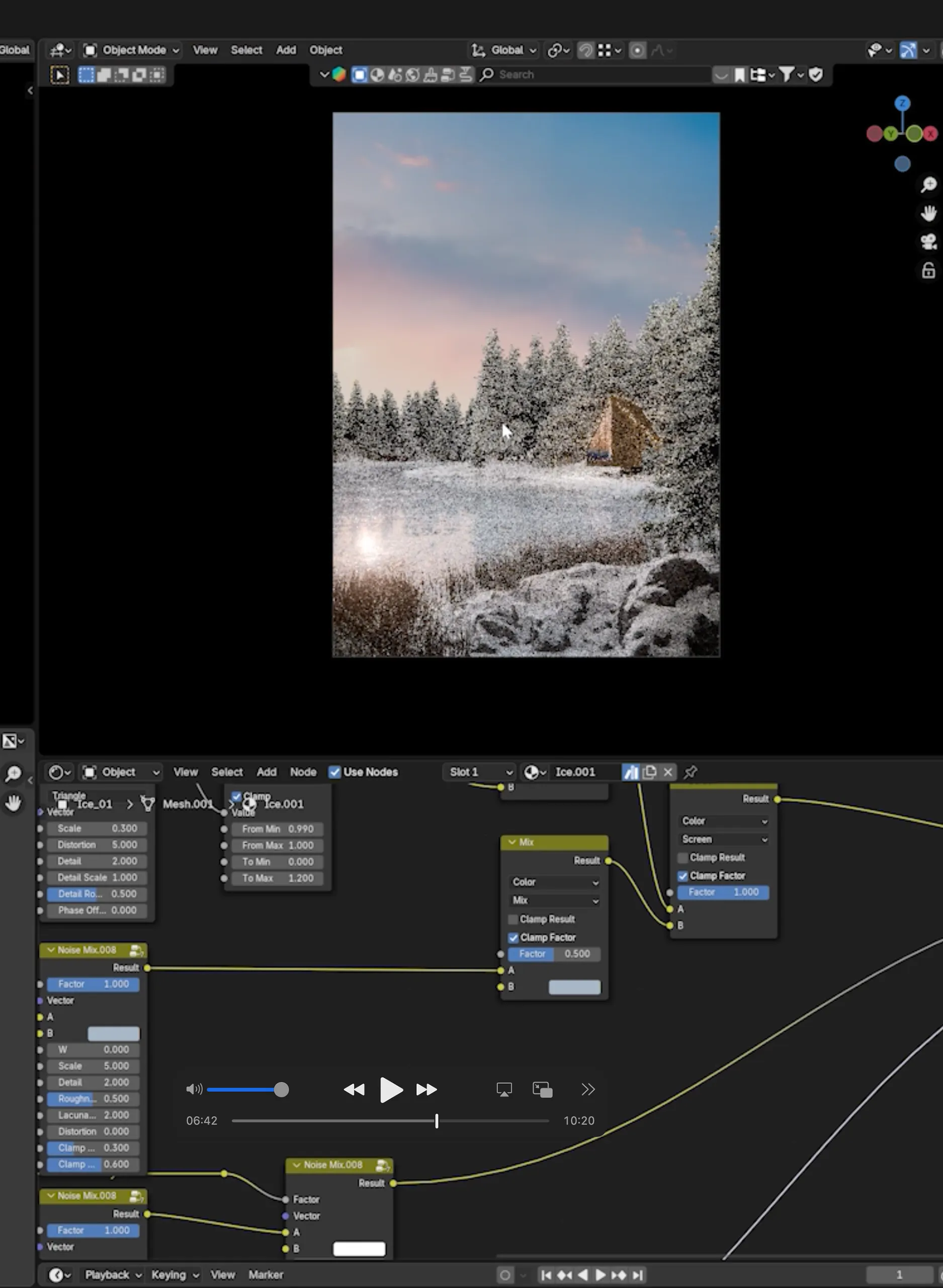Click picture-in-picture icon in video player

point(542,1089)
